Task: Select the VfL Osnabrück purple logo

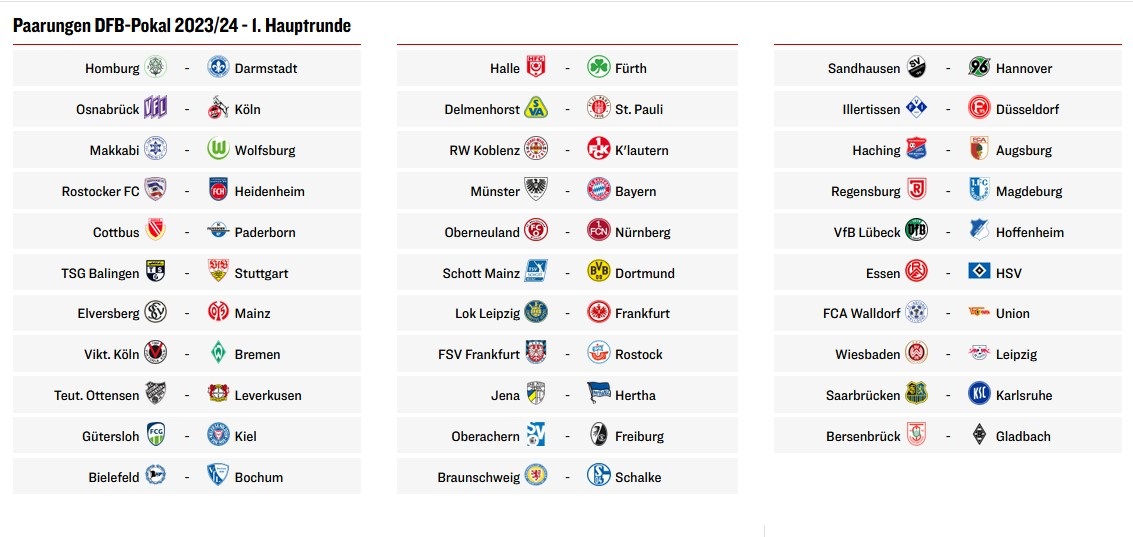Action: point(155,109)
